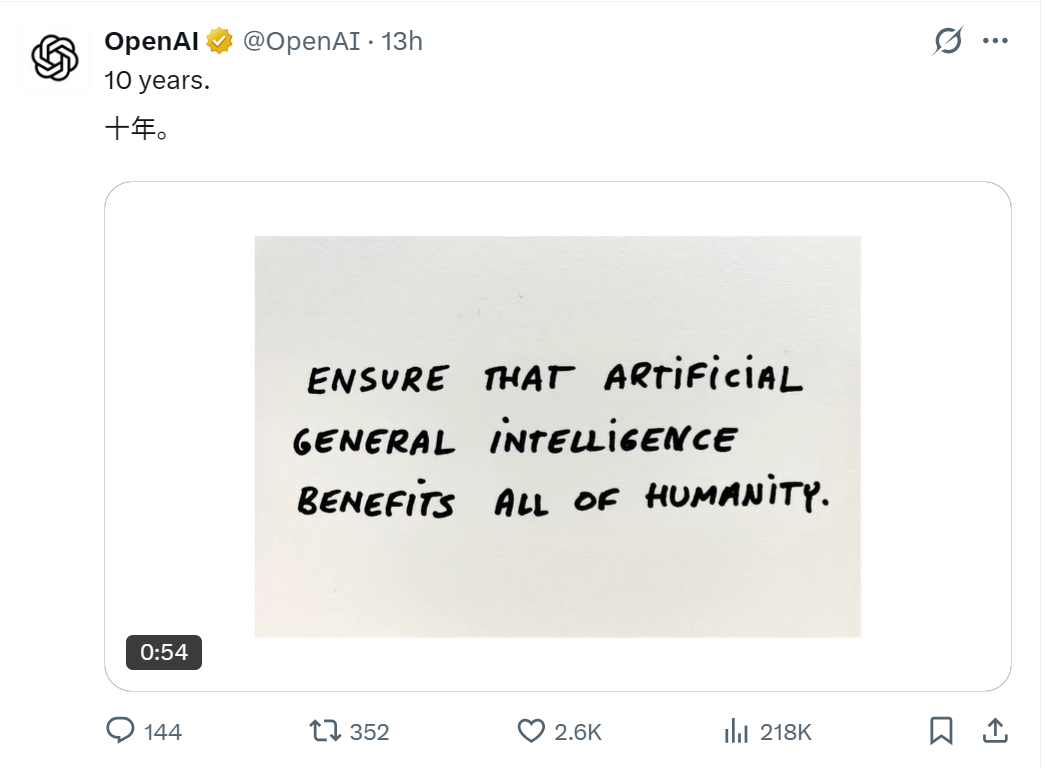This screenshot has height=768, width=1045.
Task: Click the 144 replies count
Action: 163,732
